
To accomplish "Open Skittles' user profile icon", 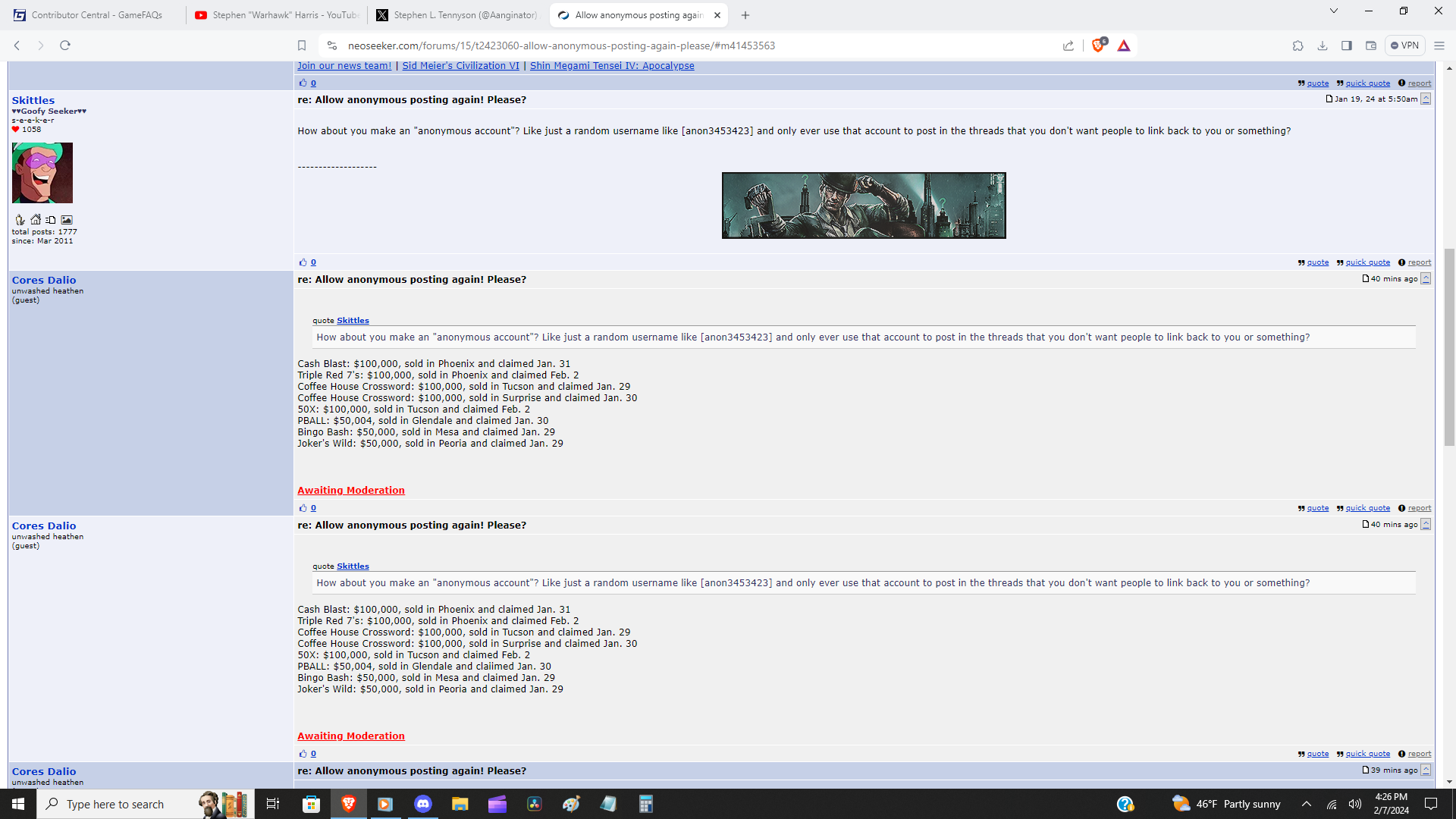I will point(20,219).
